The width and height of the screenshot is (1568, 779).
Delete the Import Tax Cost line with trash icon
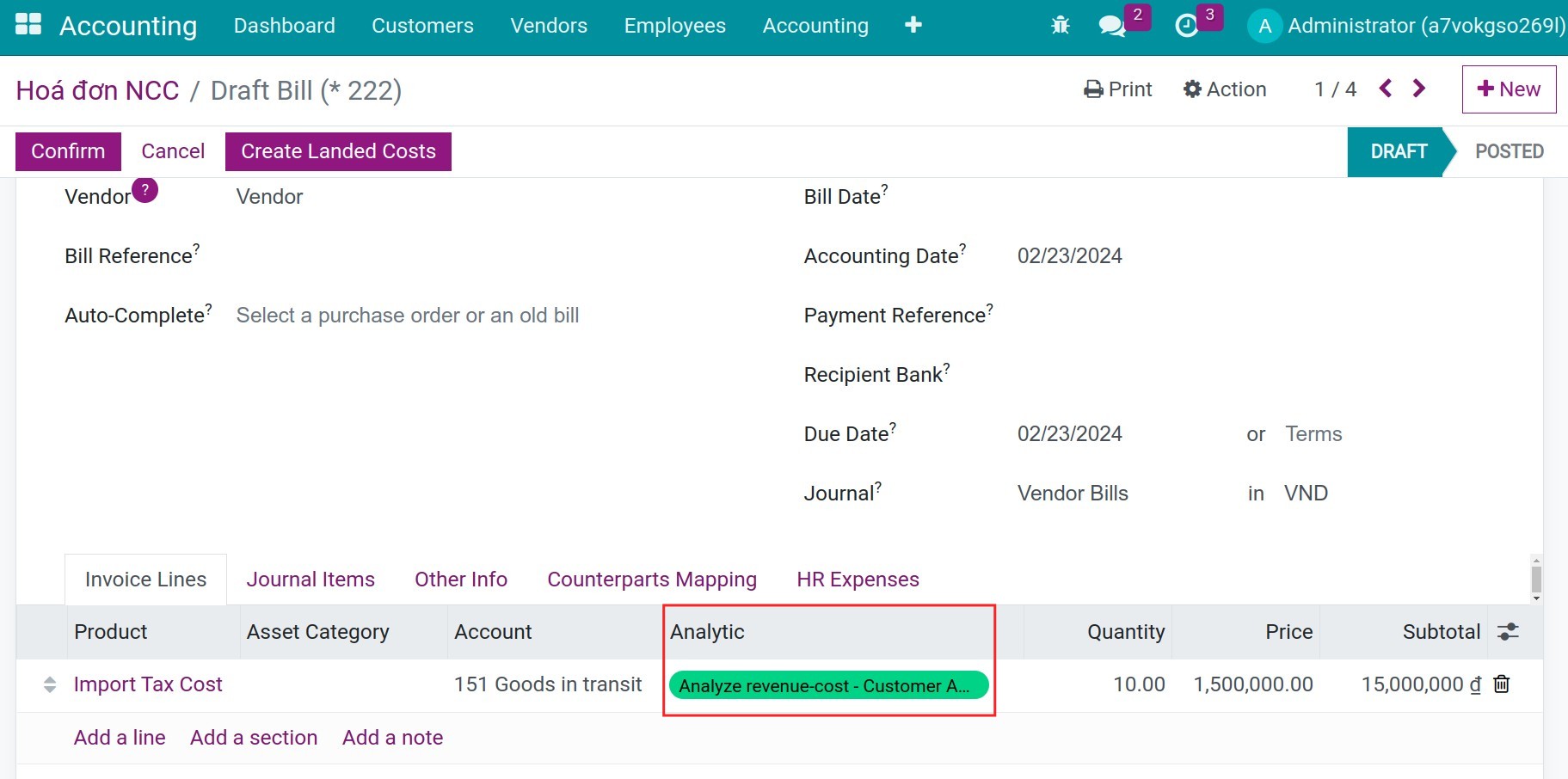pyautogui.click(x=1502, y=684)
